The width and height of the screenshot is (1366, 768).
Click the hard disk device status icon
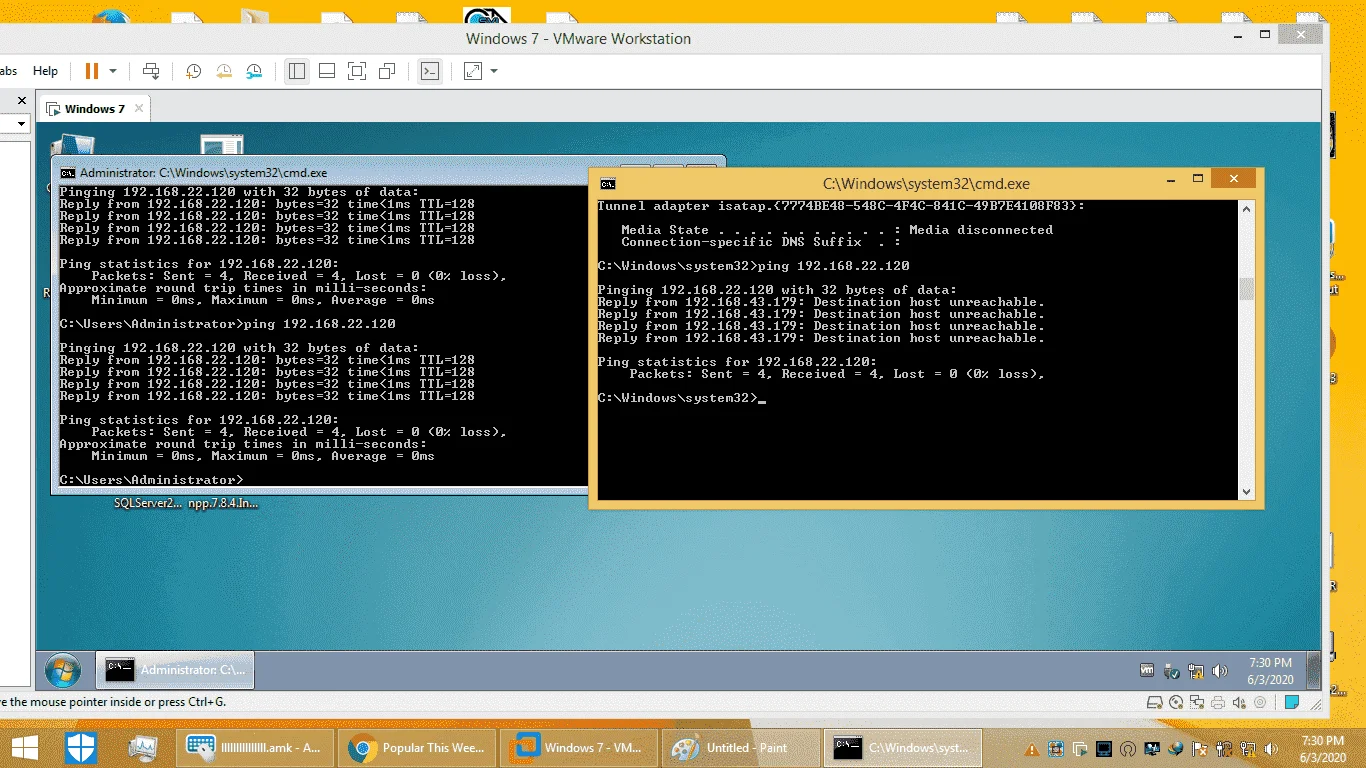coord(1155,702)
